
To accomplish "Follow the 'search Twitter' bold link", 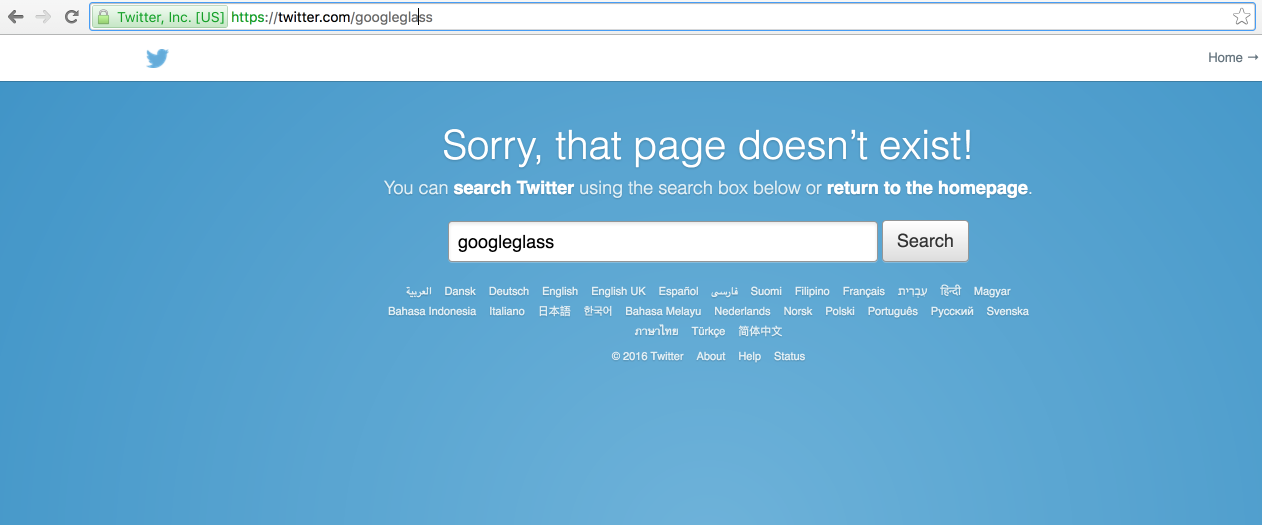I will pos(514,188).
